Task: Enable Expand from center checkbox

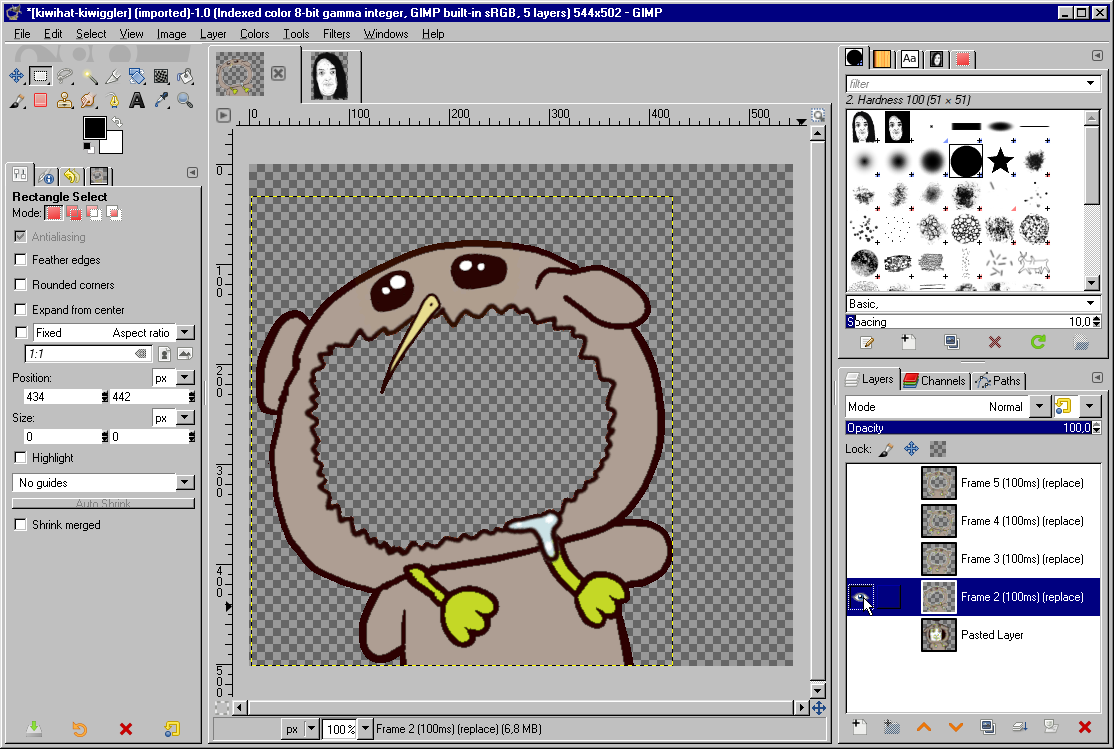Action: point(21,310)
